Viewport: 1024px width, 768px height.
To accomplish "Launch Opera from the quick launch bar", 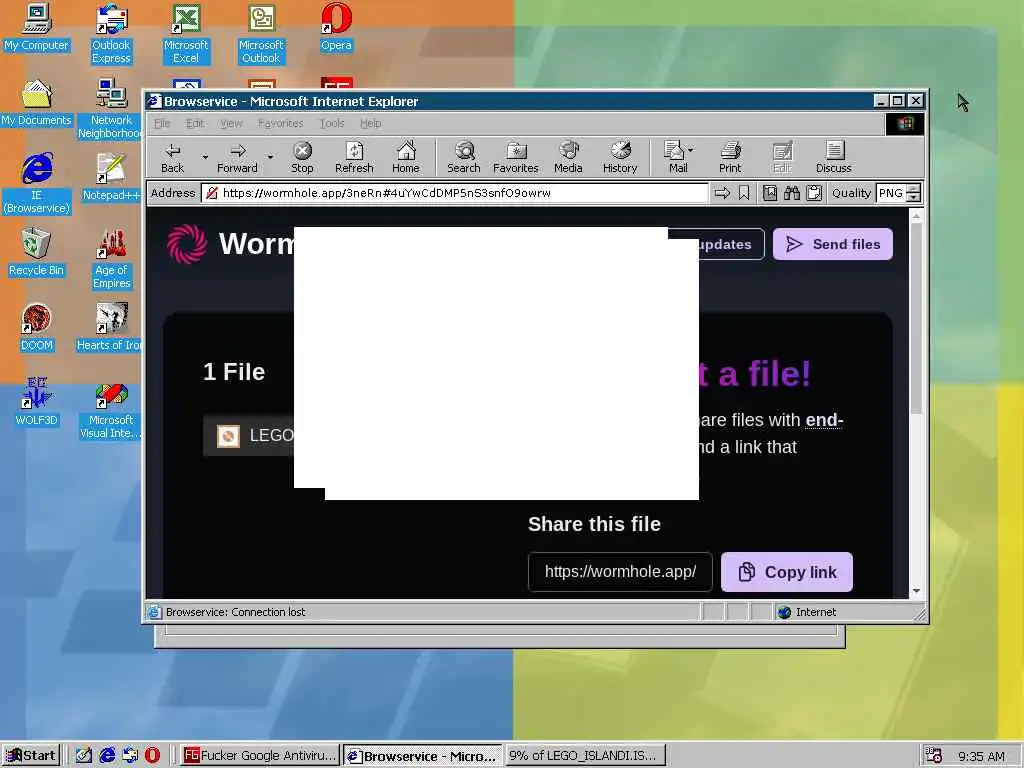I will click(x=152, y=756).
